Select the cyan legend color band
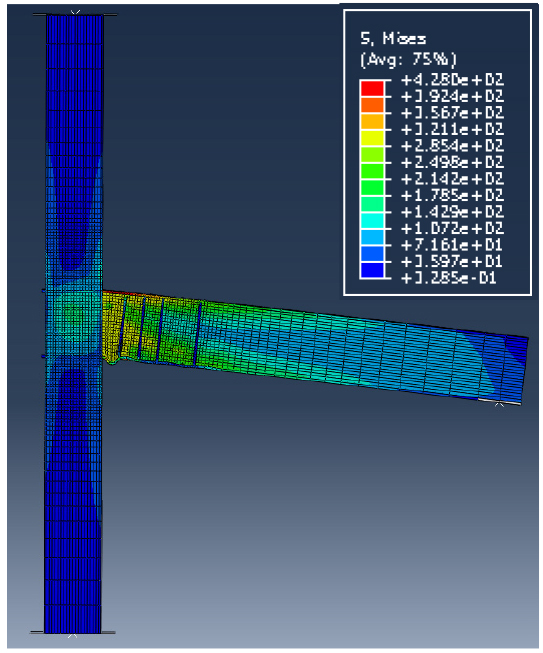Screen dimensions: 543x653 tap(372, 220)
